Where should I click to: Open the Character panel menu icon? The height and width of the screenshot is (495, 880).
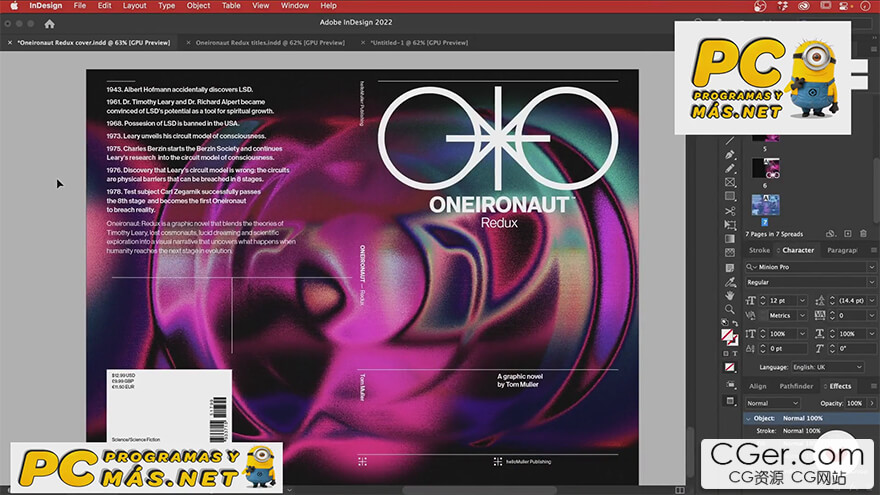tap(874, 250)
